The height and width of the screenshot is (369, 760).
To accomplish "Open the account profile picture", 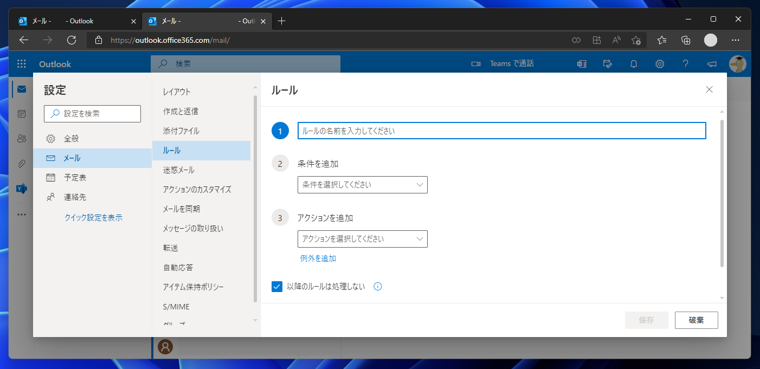I will [737, 64].
